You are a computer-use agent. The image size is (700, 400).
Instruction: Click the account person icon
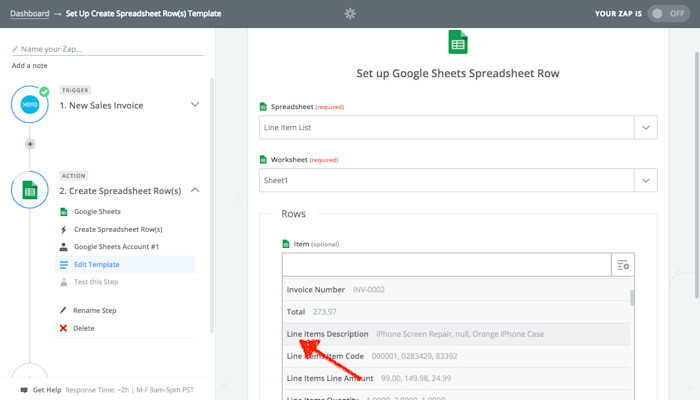(x=63, y=247)
